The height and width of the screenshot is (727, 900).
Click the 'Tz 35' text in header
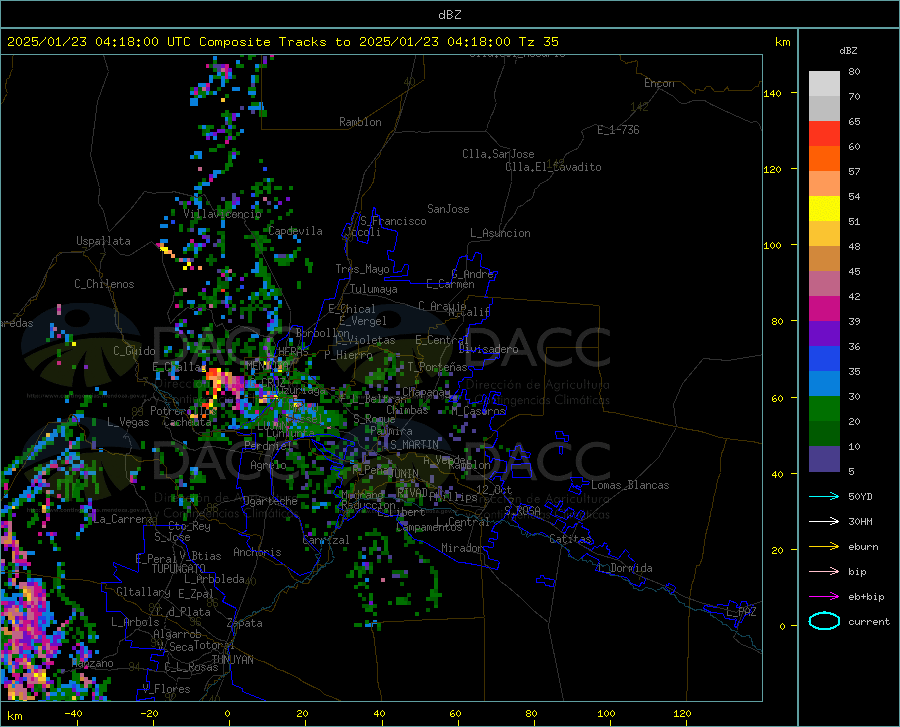538,42
